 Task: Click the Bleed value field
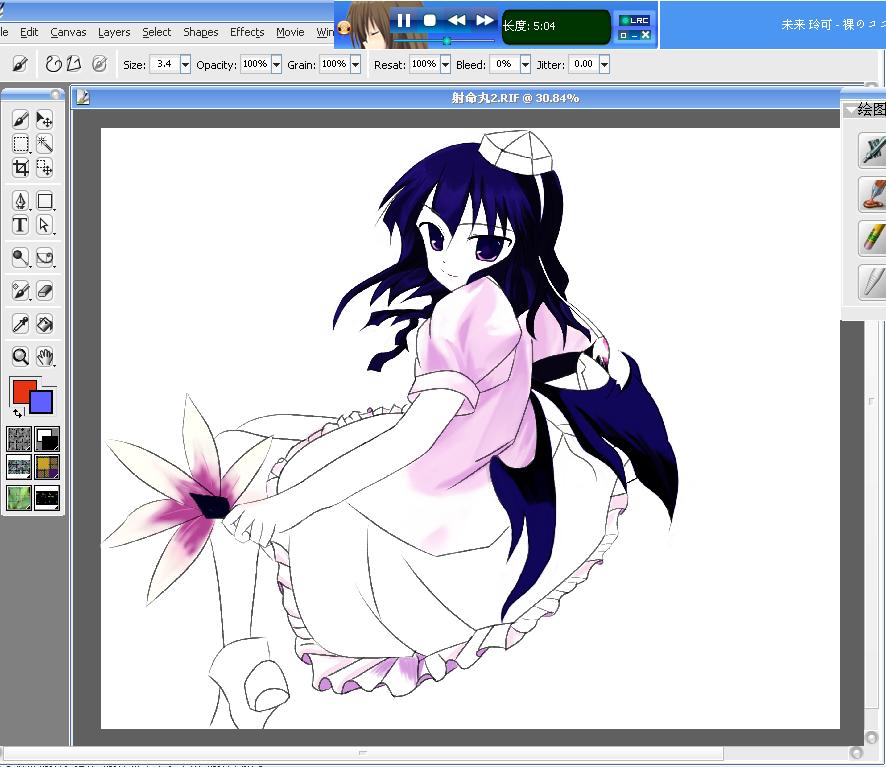(x=504, y=64)
